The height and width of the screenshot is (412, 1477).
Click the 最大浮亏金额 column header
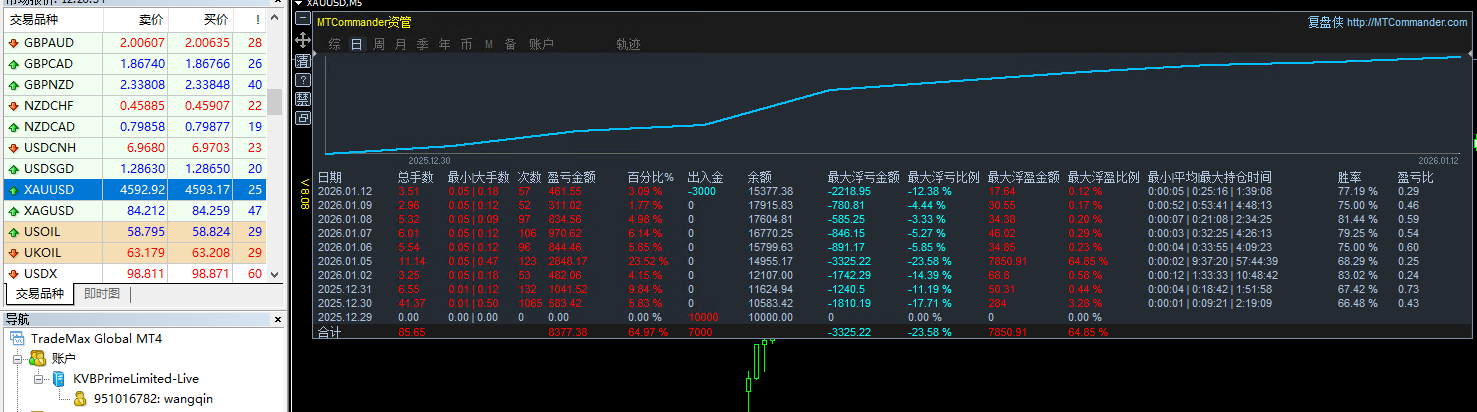pos(864,177)
